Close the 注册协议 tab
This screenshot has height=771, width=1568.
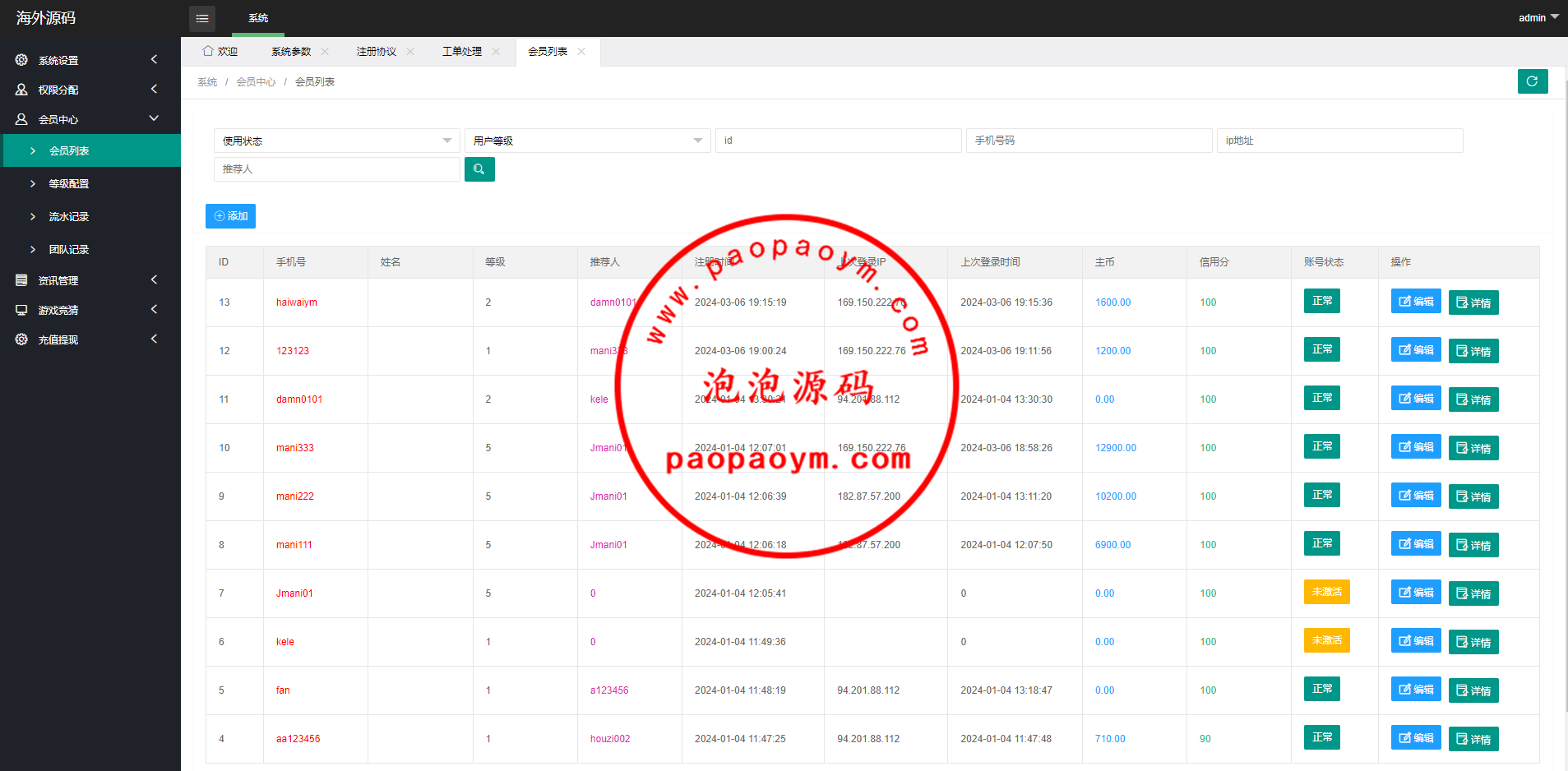tap(410, 51)
